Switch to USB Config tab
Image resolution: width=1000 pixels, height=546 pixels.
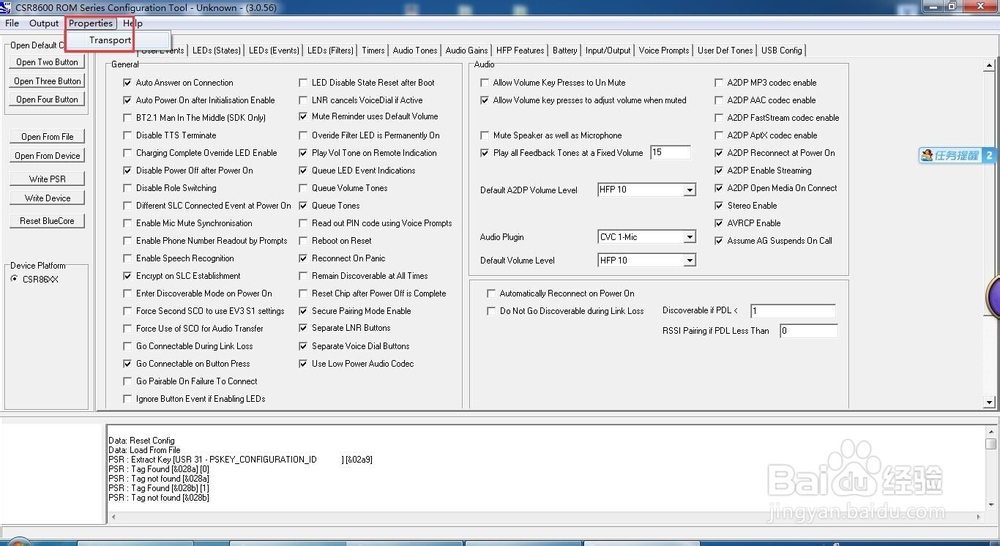click(x=782, y=50)
